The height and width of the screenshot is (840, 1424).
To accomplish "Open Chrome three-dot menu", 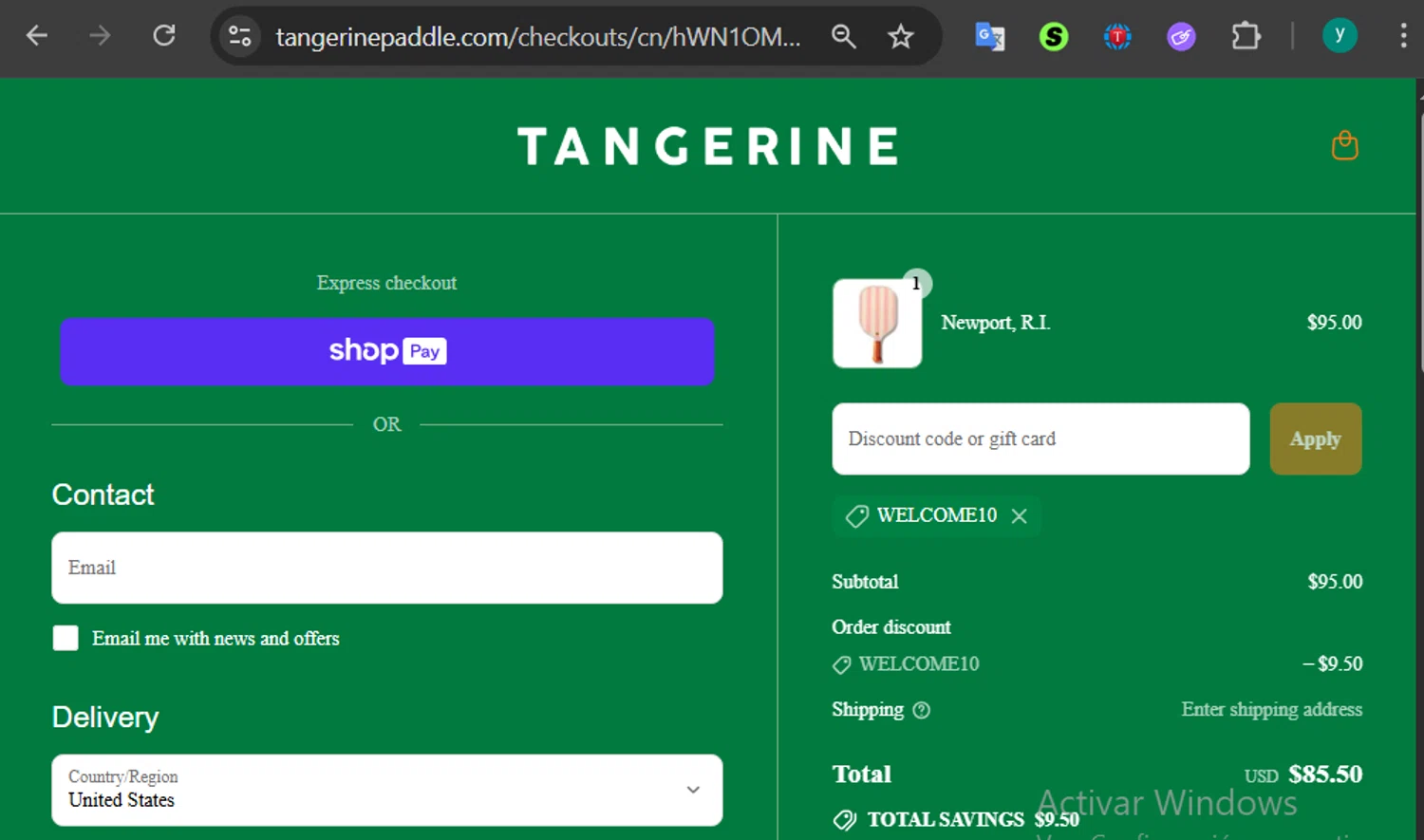I will point(1403,36).
